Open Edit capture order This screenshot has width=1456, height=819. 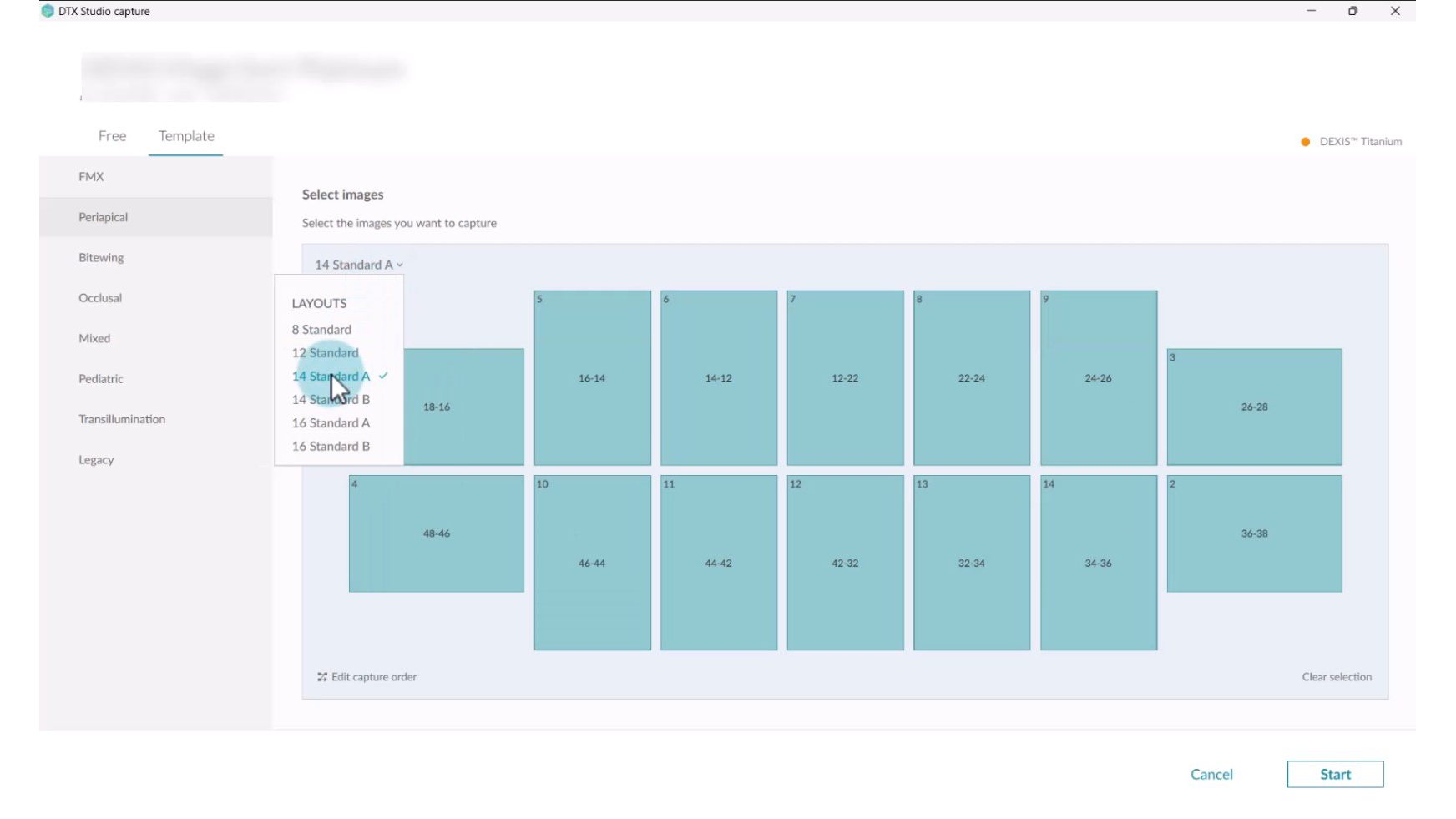pyautogui.click(x=367, y=677)
